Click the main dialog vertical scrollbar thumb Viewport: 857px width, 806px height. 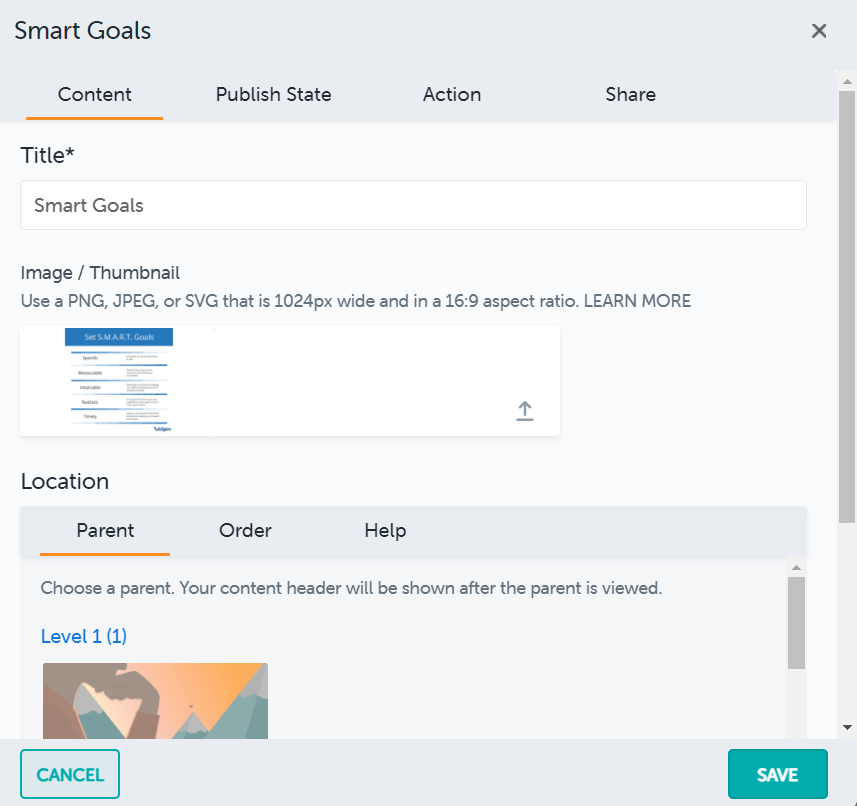pyautogui.click(x=847, y=300)
